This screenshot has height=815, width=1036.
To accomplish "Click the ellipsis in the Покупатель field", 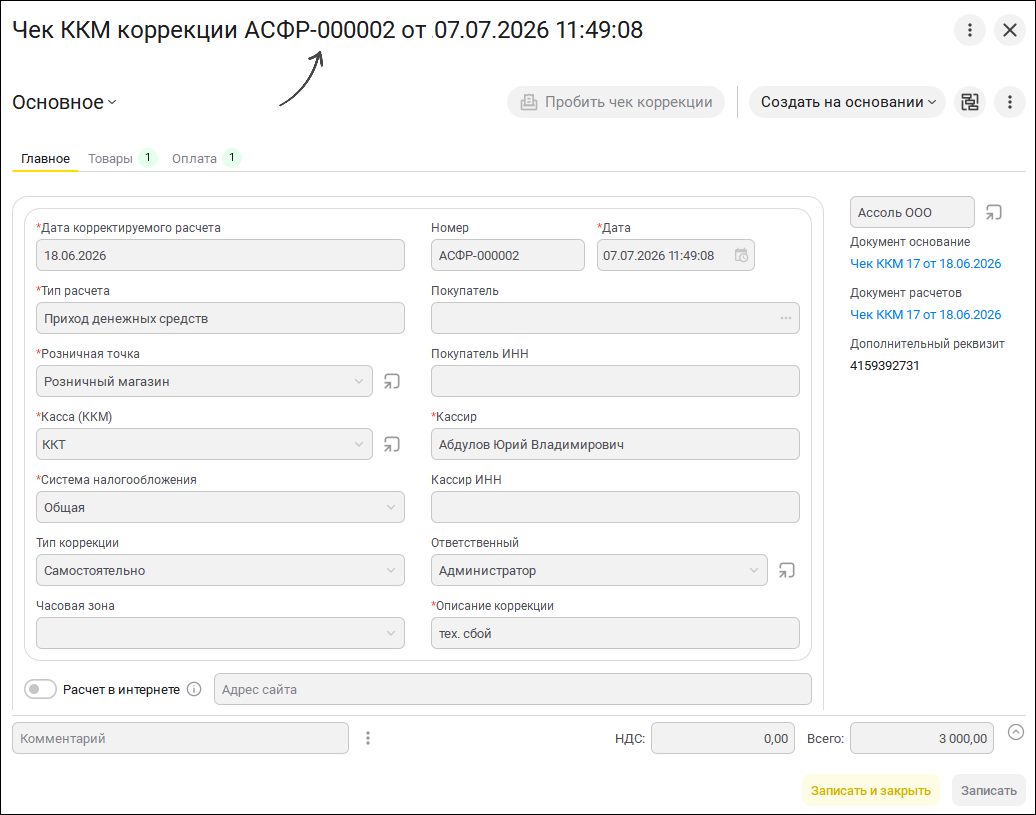I will [785, 318].
